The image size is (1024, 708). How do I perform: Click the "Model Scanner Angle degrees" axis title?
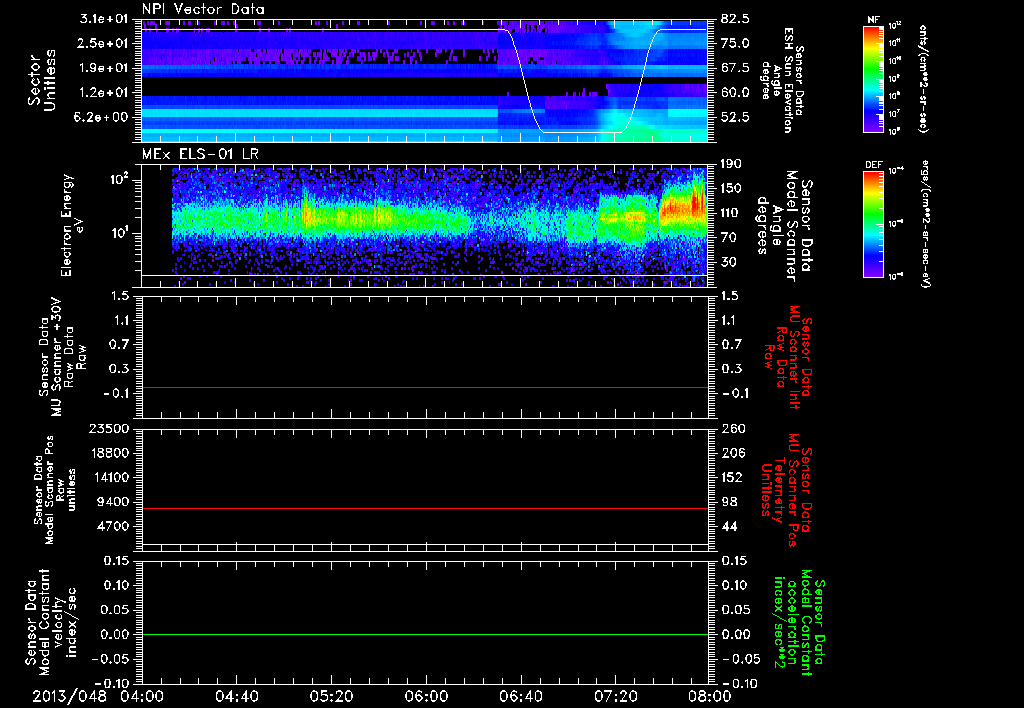click(784, 226)
